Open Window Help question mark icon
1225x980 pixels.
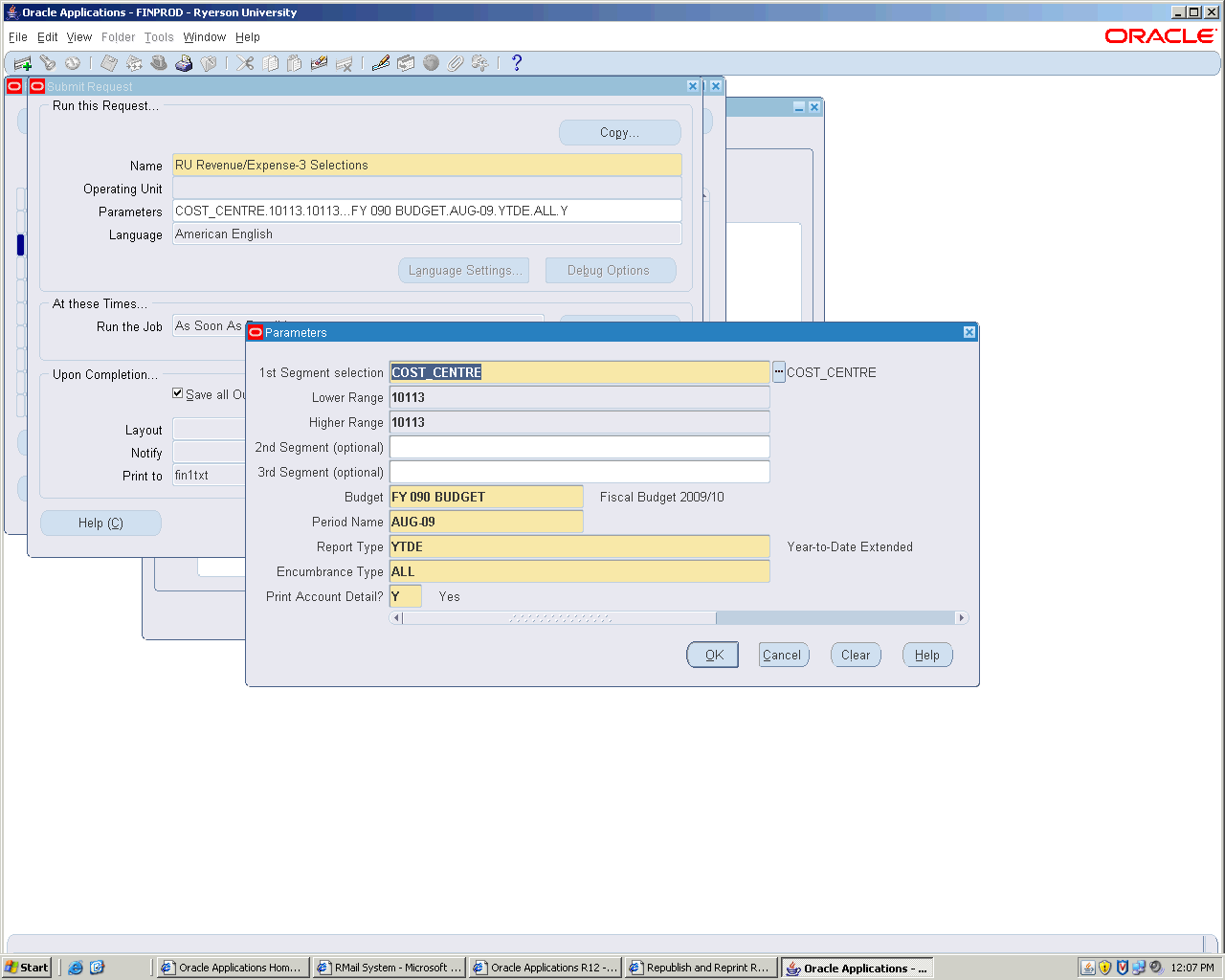pos(517,63)
